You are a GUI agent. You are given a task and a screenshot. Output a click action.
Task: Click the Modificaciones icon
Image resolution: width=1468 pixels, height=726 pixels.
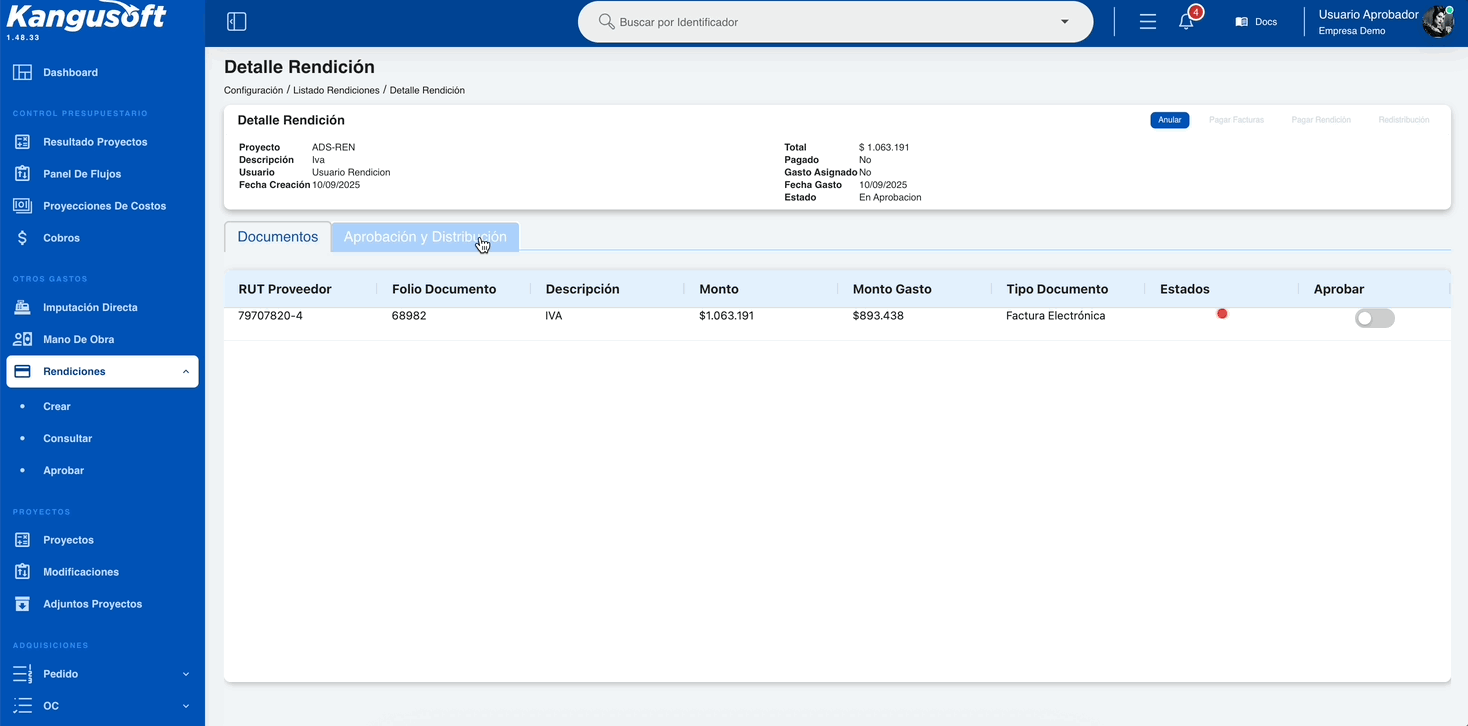22,572
